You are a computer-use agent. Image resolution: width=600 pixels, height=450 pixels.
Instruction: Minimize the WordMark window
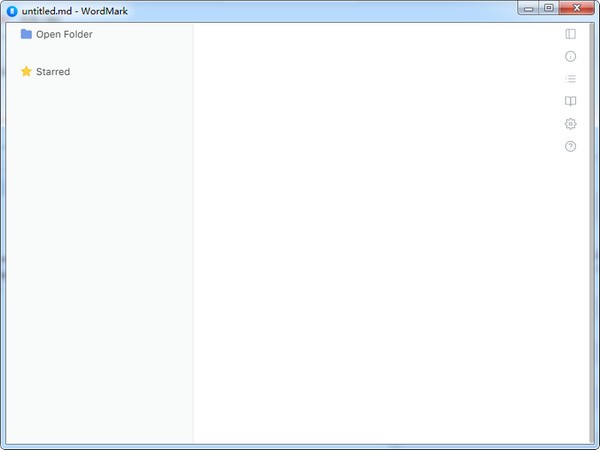528,8
